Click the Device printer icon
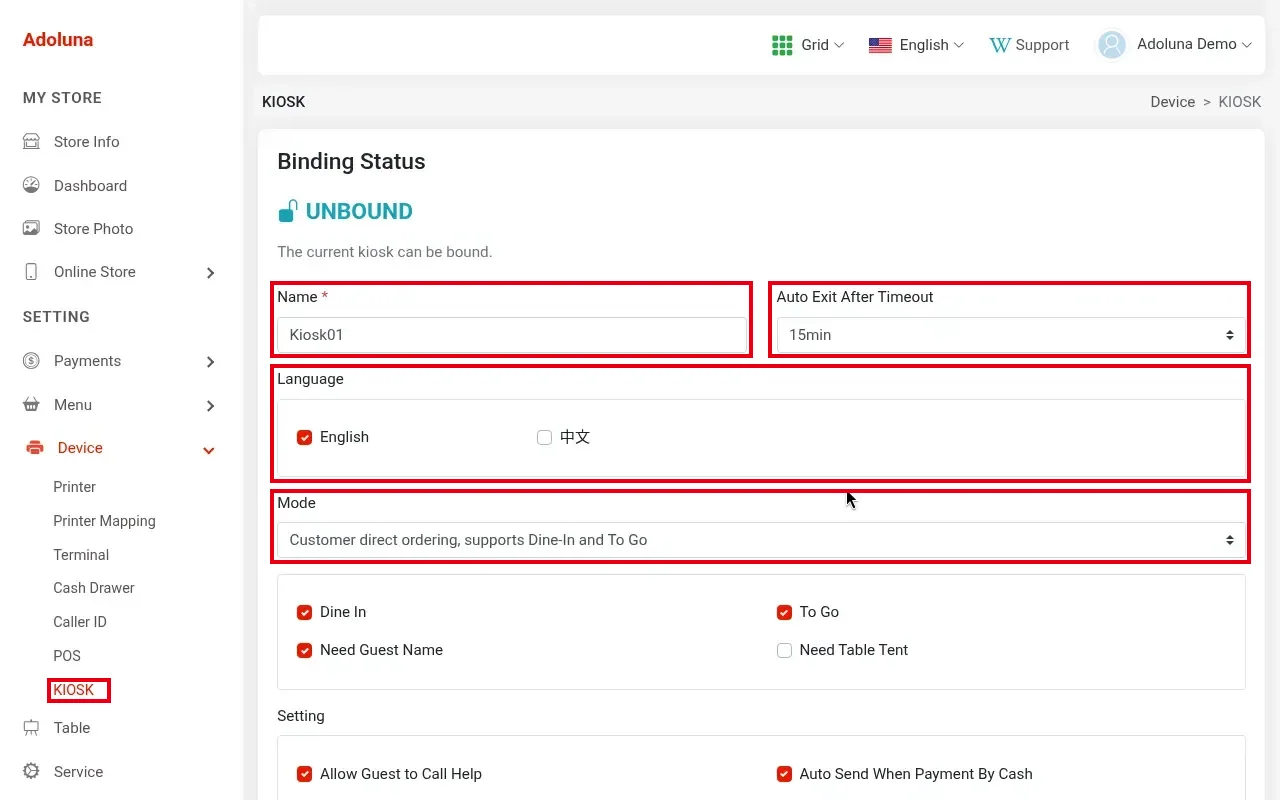1280x800 pixels. click(x=34, y=448)
